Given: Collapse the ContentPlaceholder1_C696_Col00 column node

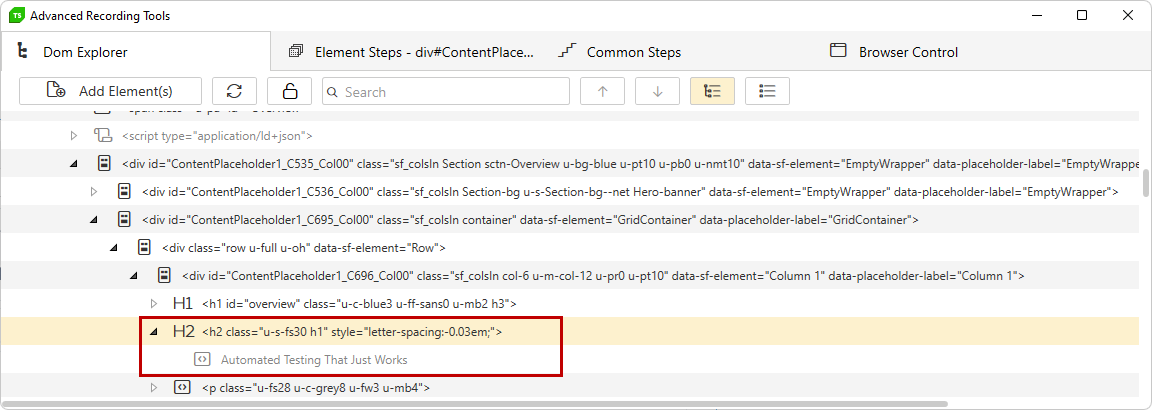Looking at the screenshot, I should [x=133, y=276].
